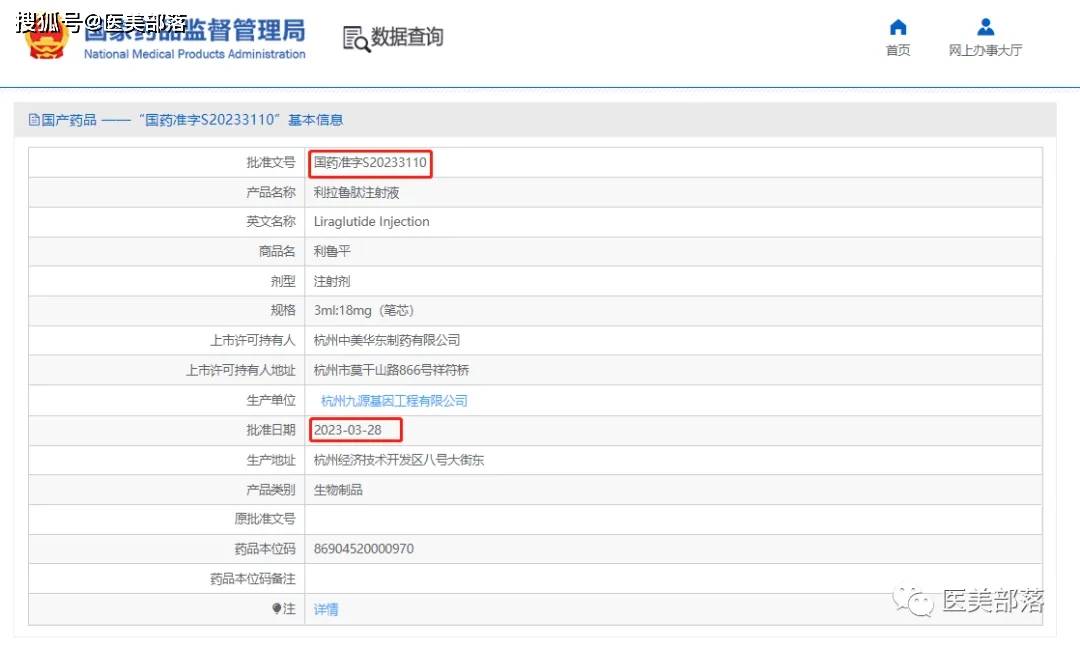Click English name Liraglutide Injection
The width and height of the screenshot is (1080, 648).
click(371, 222)
